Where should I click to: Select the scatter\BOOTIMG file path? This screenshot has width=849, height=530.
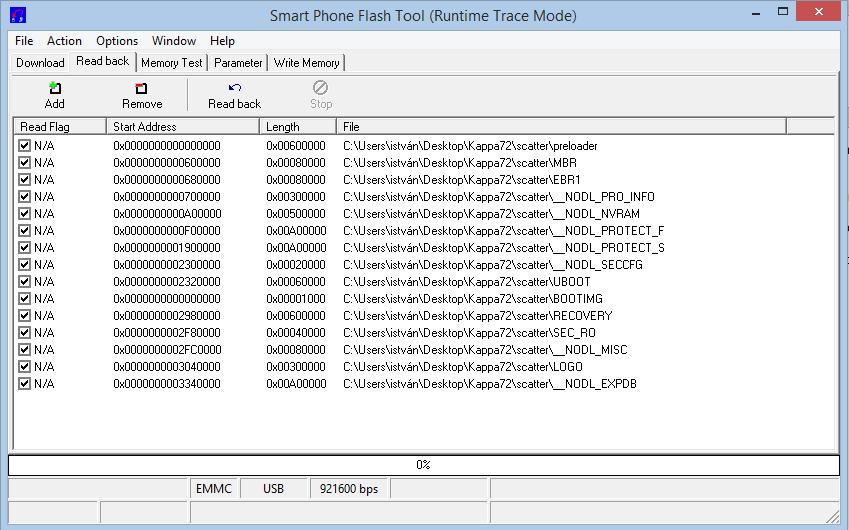pyautogui.click(x=473, y=298)
